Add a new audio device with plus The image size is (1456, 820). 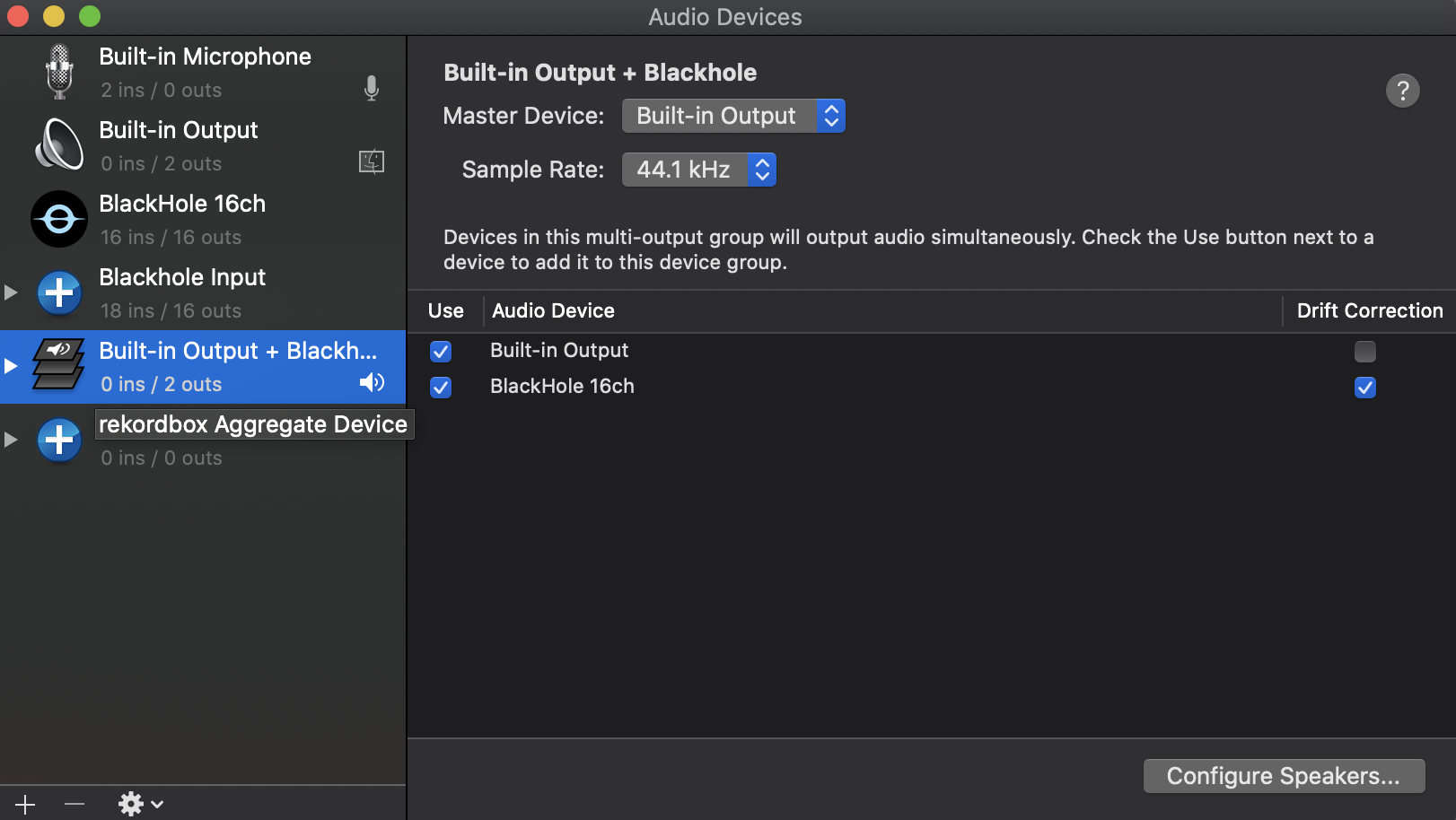pos(25,805)
